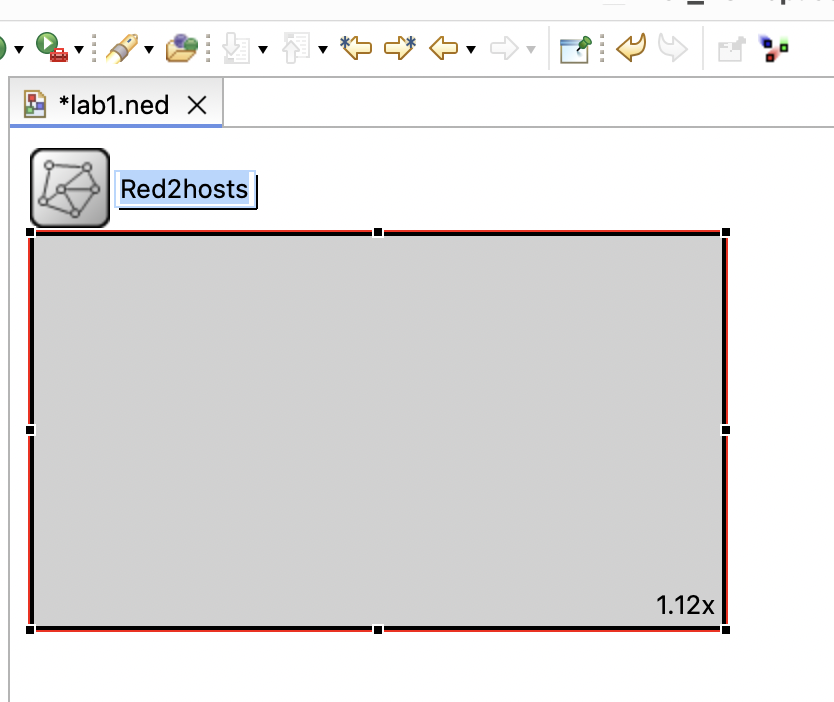The image size is (834, 702).
Task: Click the Red2hosts name edit field
Action: [186, 190]
